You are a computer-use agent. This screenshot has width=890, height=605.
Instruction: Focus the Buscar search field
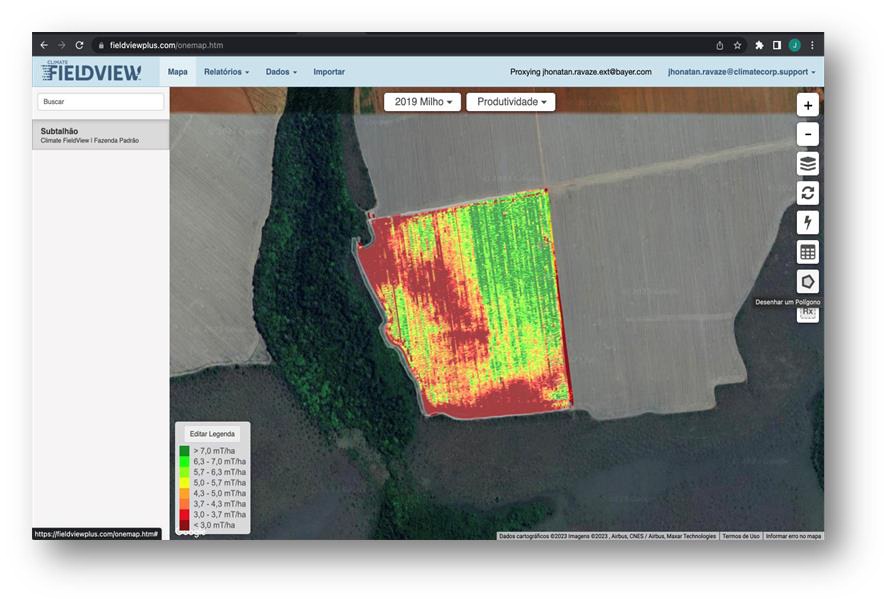100,102
